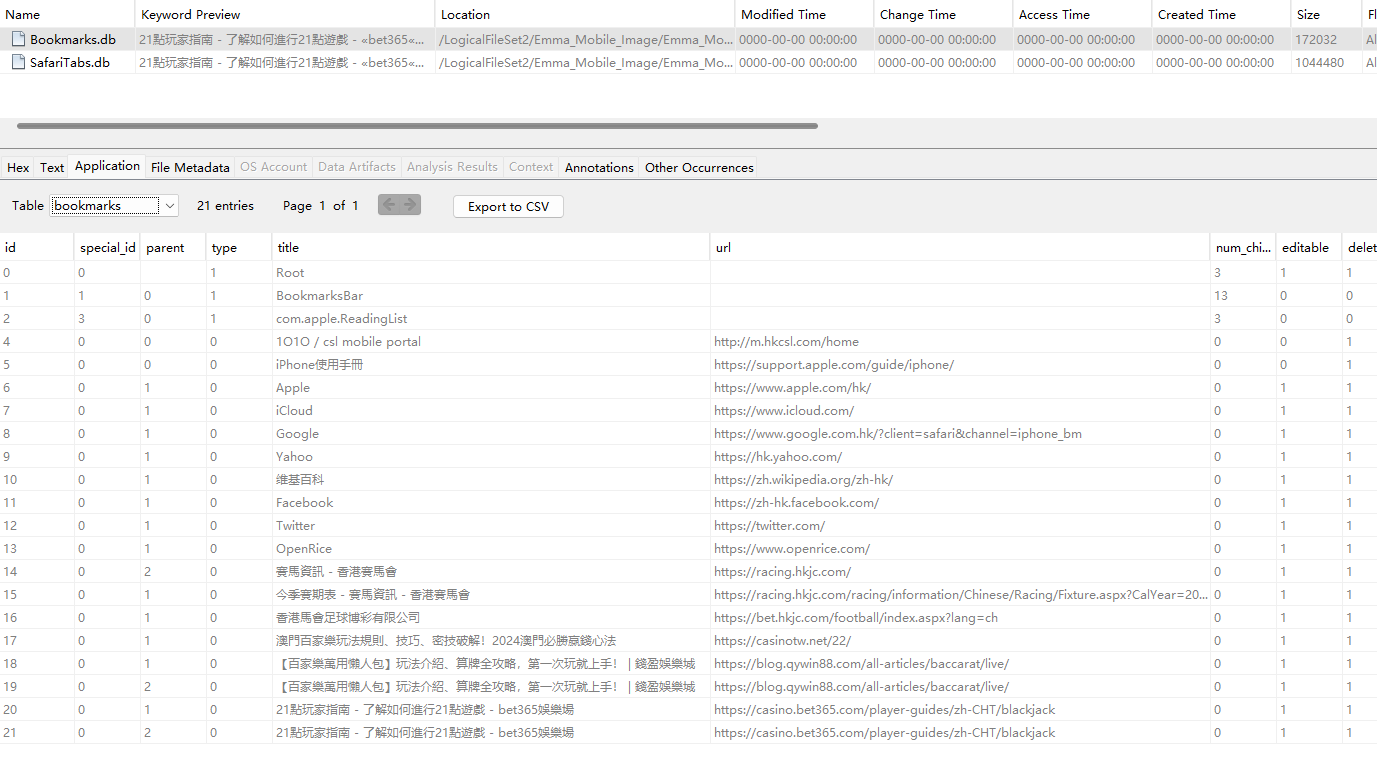Open the Annotations tab
The image size is (1377, 763).
pos(599,167)
